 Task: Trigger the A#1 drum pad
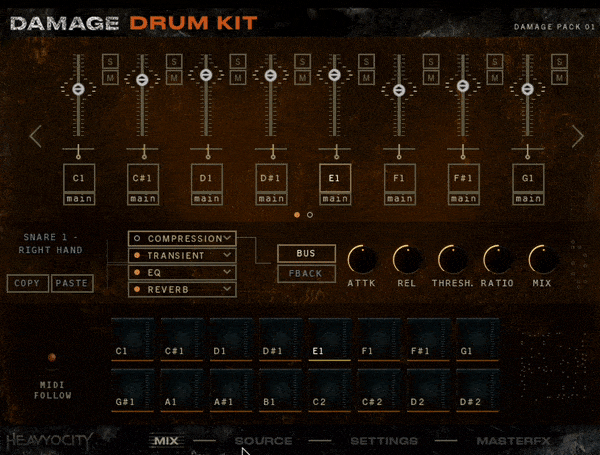231,390
